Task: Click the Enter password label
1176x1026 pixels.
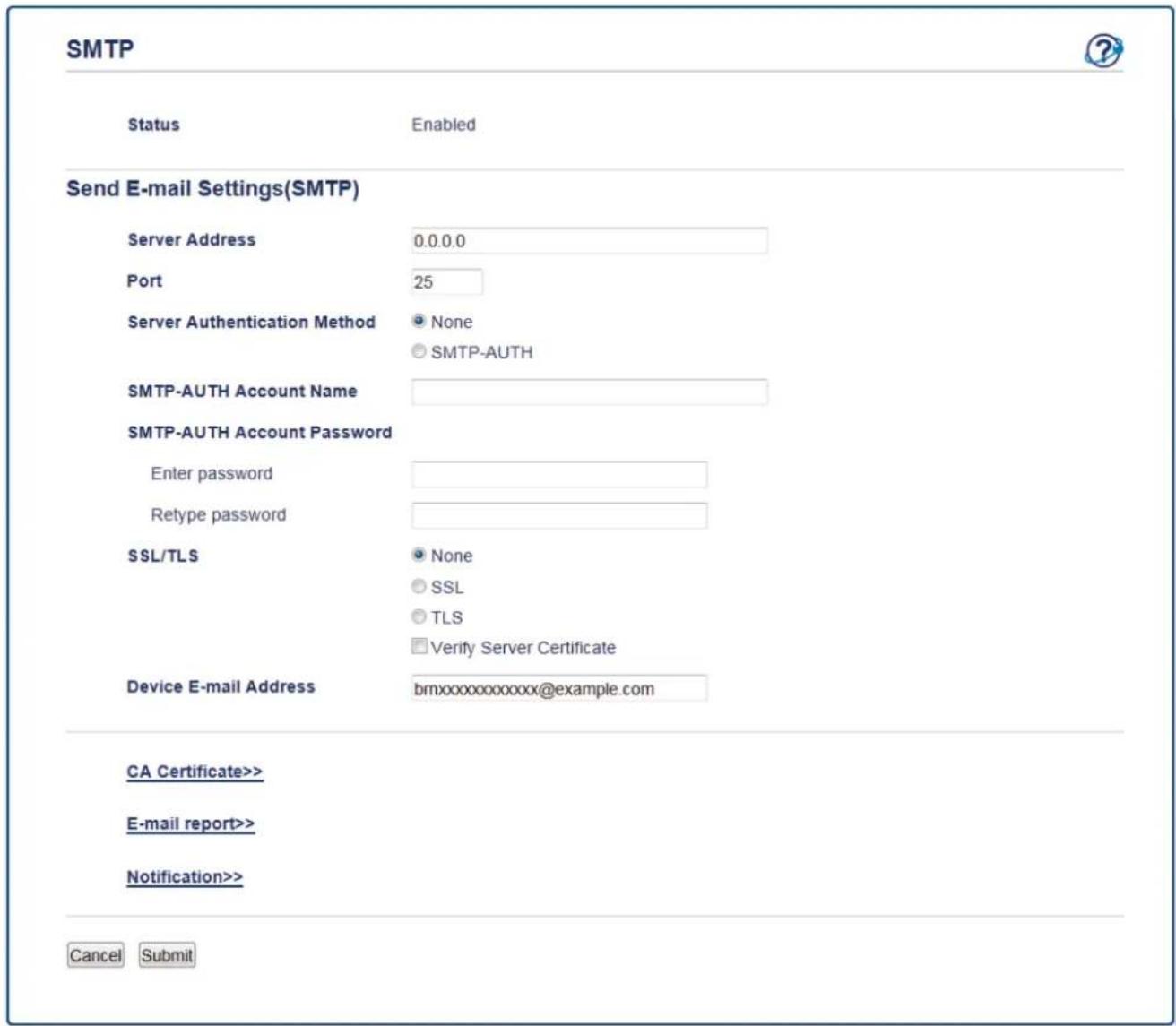Action: pyautogui.click(x=212, y=473)
